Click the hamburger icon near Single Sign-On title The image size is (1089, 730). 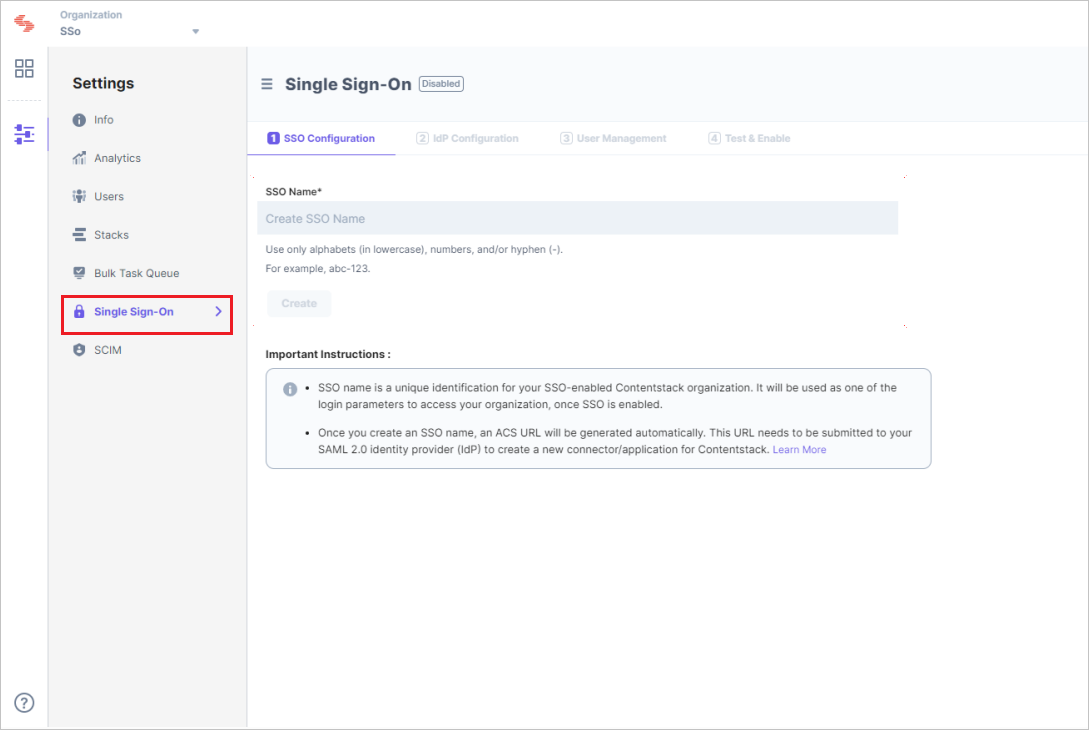[x=266, y=84]
